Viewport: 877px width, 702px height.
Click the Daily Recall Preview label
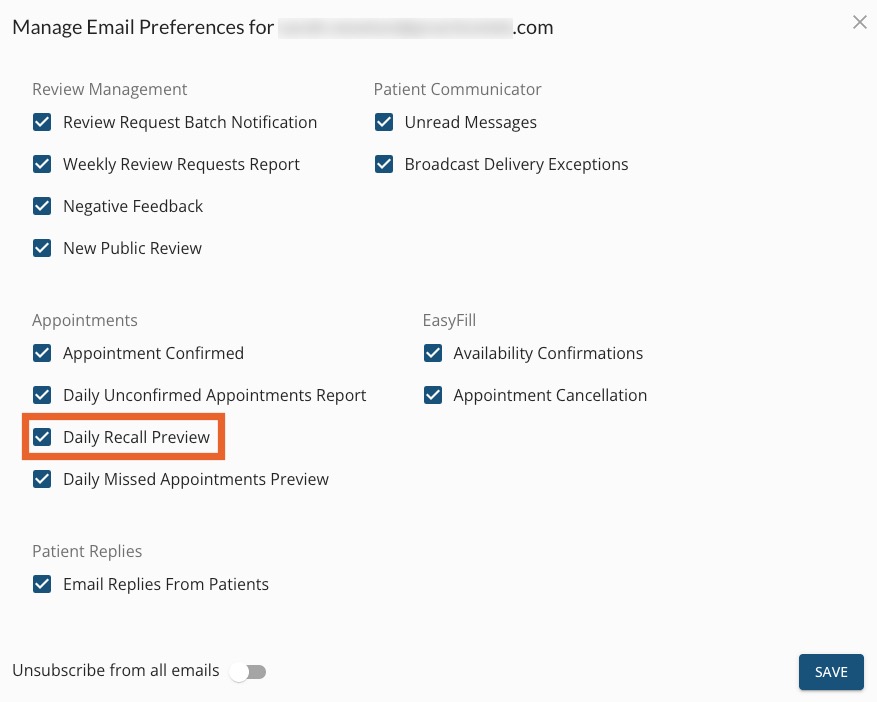click(136, 437)
